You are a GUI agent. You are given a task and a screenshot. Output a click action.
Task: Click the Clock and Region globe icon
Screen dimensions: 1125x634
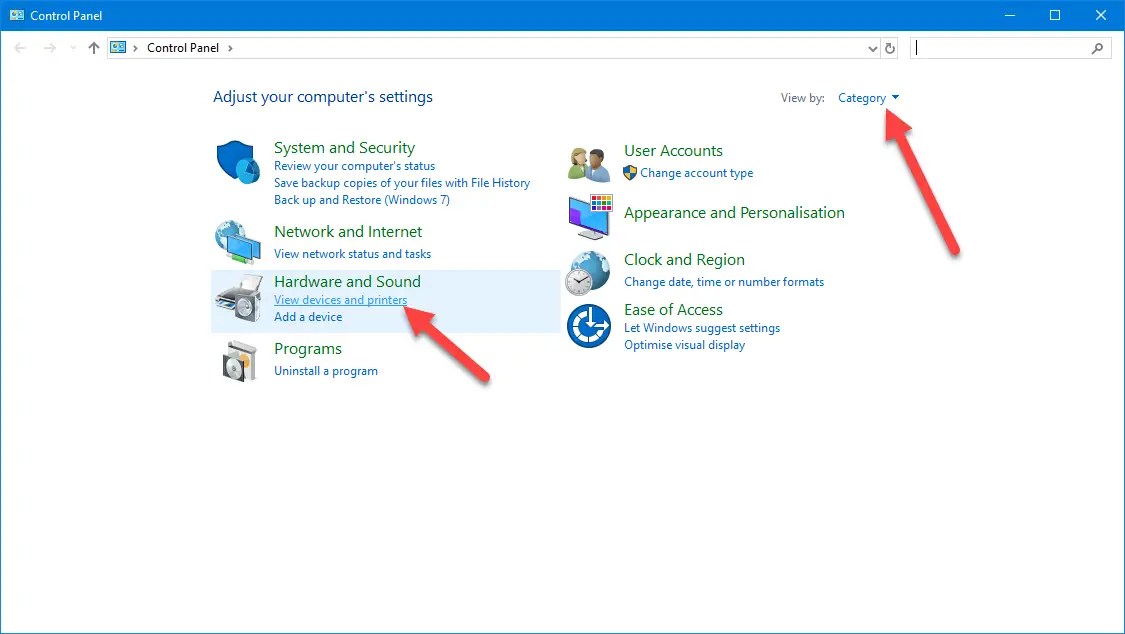(587, 272)
